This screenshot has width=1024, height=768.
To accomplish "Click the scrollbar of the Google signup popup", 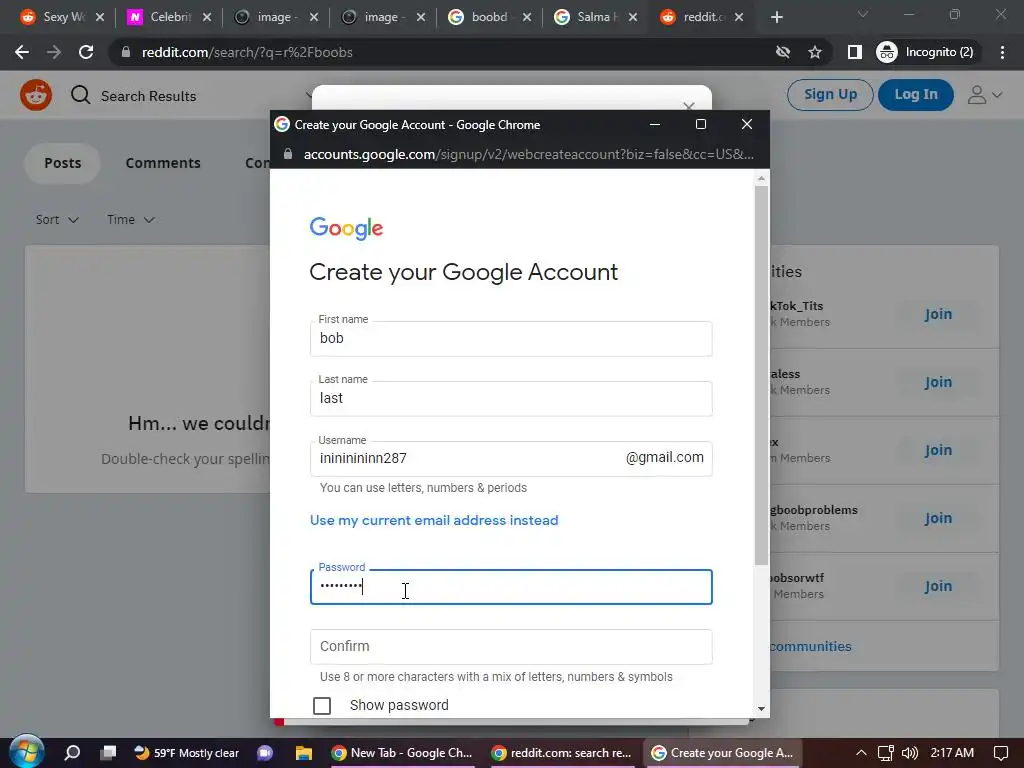I will (x=761, y=375).
